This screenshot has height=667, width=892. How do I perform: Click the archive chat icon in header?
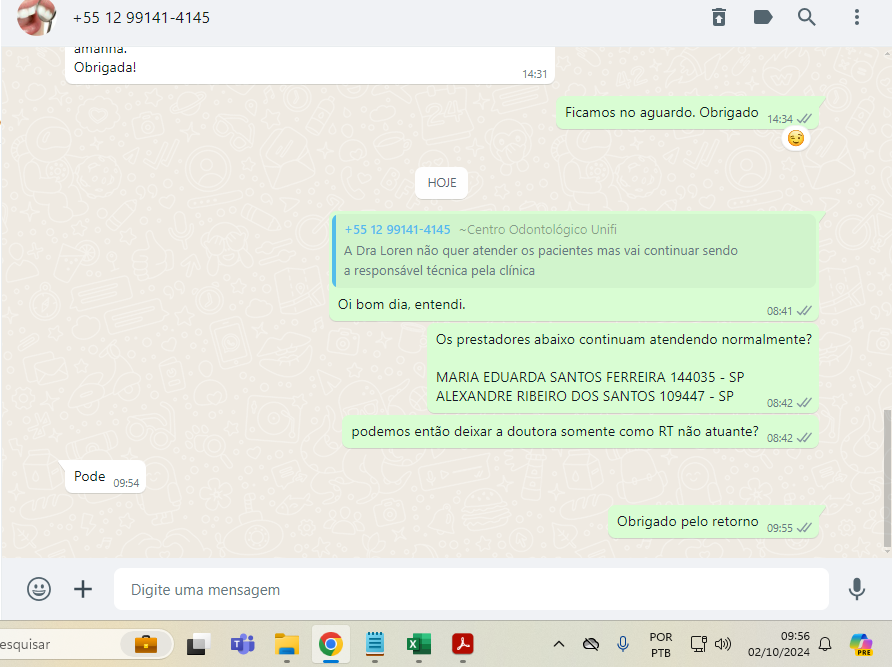point(719,17)
